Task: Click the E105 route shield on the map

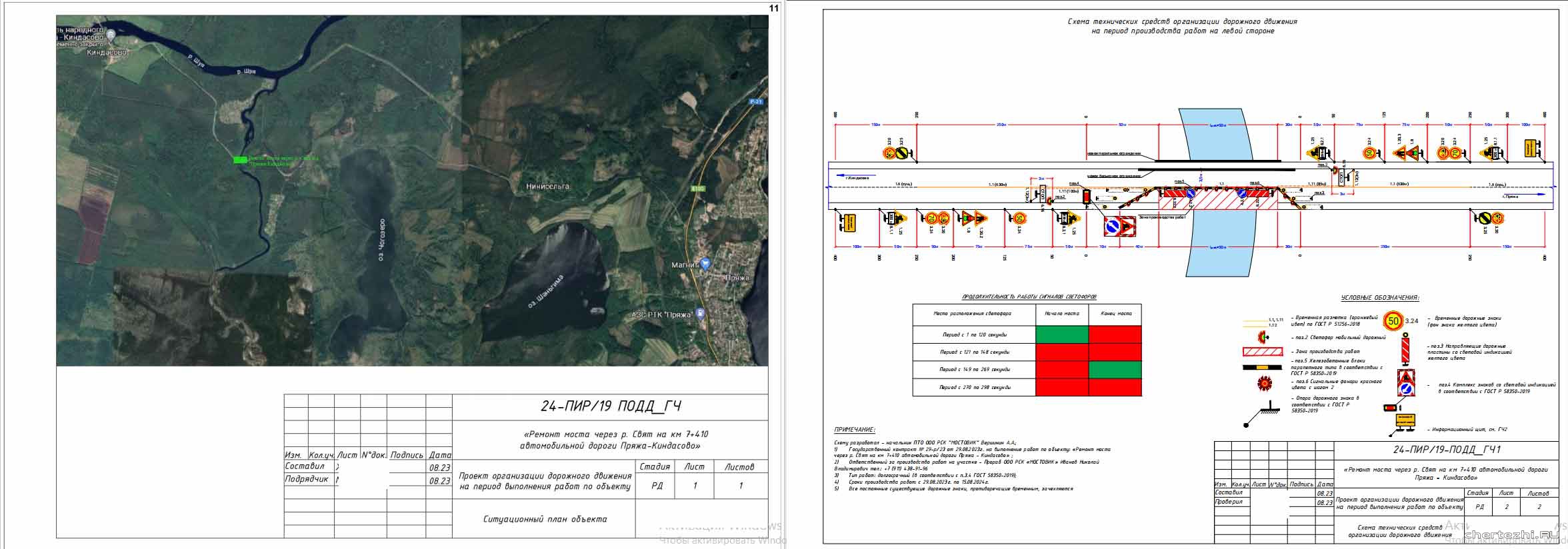Action: coord(698,189)
